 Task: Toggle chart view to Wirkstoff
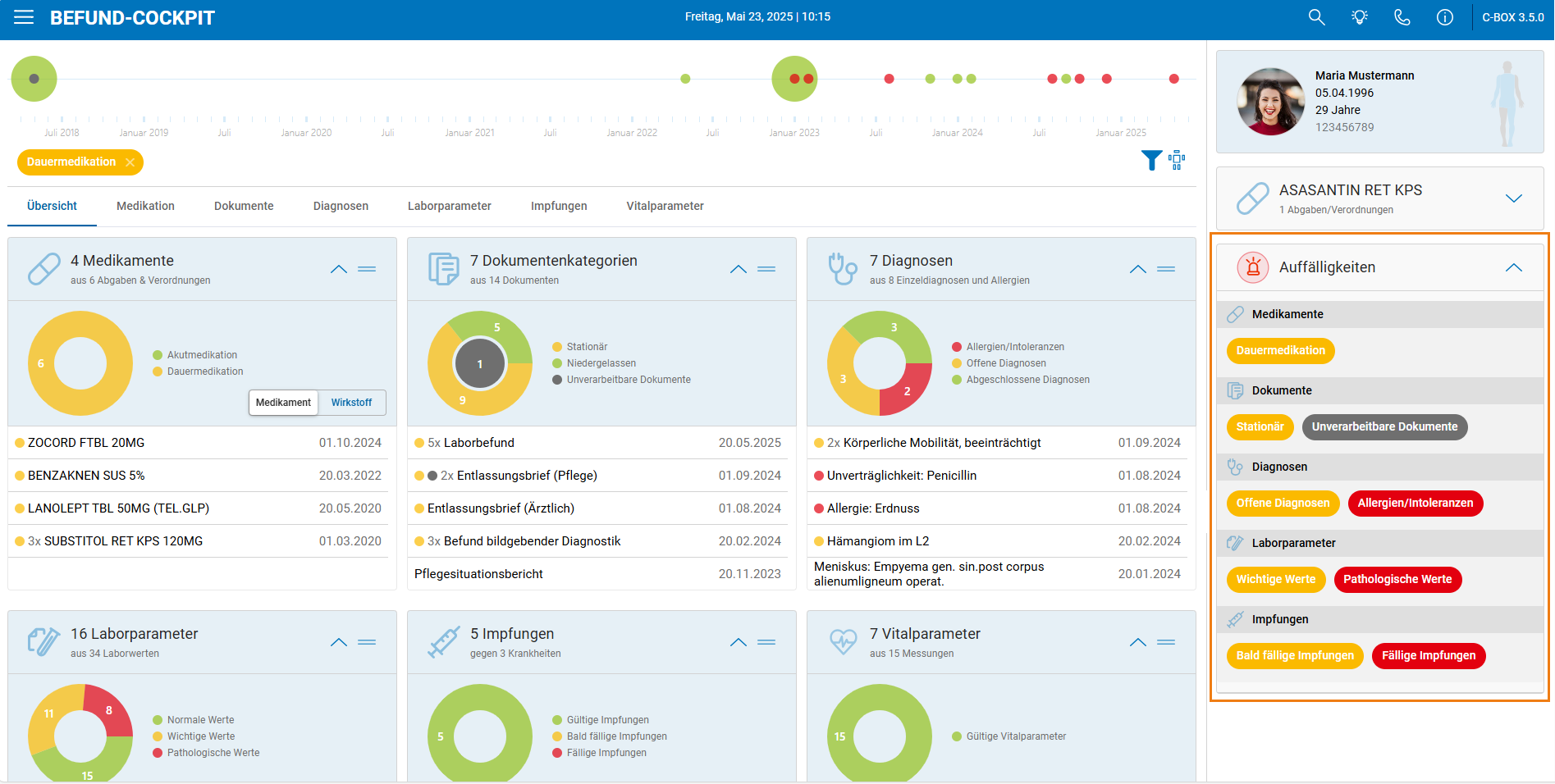tap(351, 403)
